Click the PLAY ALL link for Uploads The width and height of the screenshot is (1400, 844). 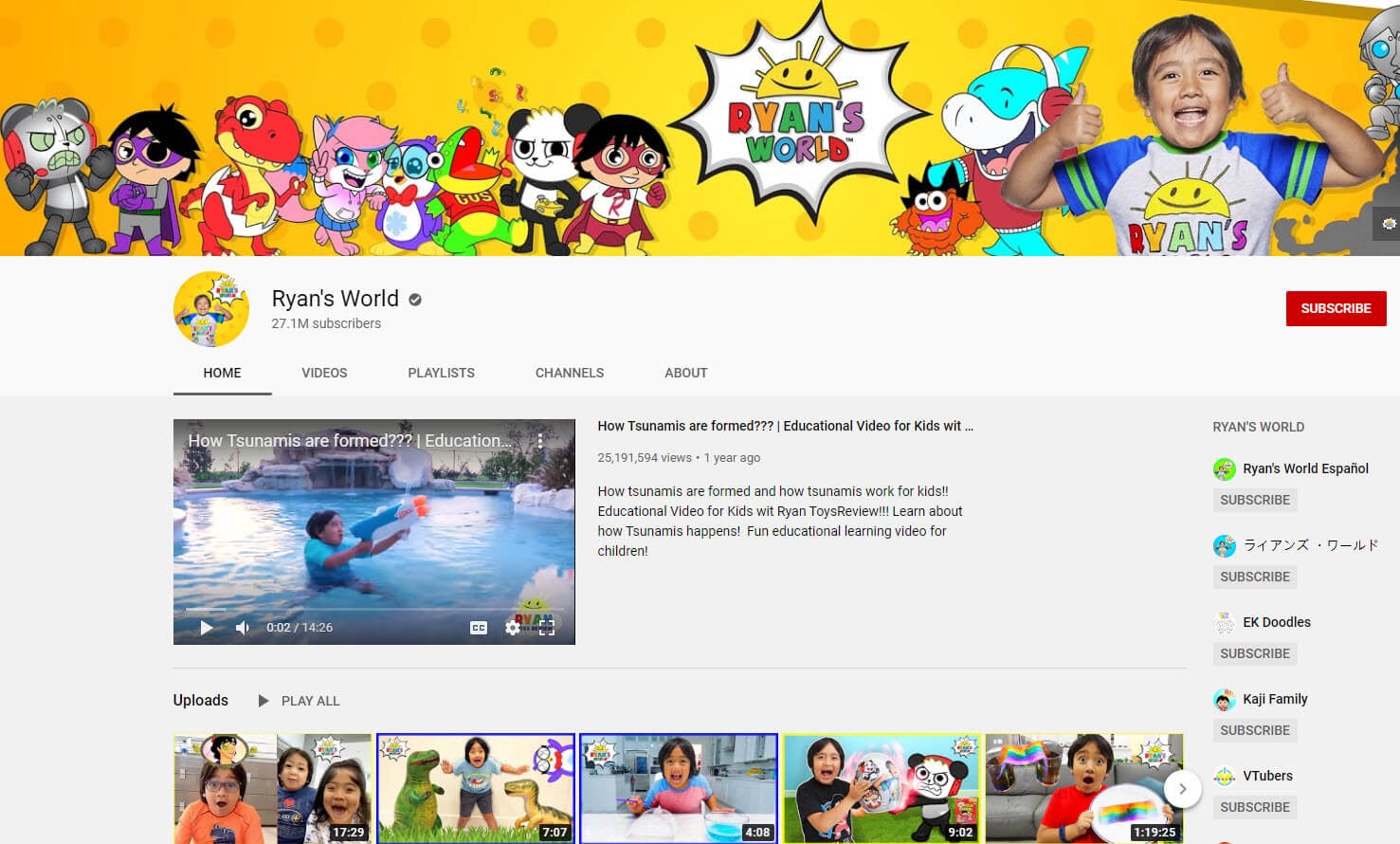coord(310,701)
